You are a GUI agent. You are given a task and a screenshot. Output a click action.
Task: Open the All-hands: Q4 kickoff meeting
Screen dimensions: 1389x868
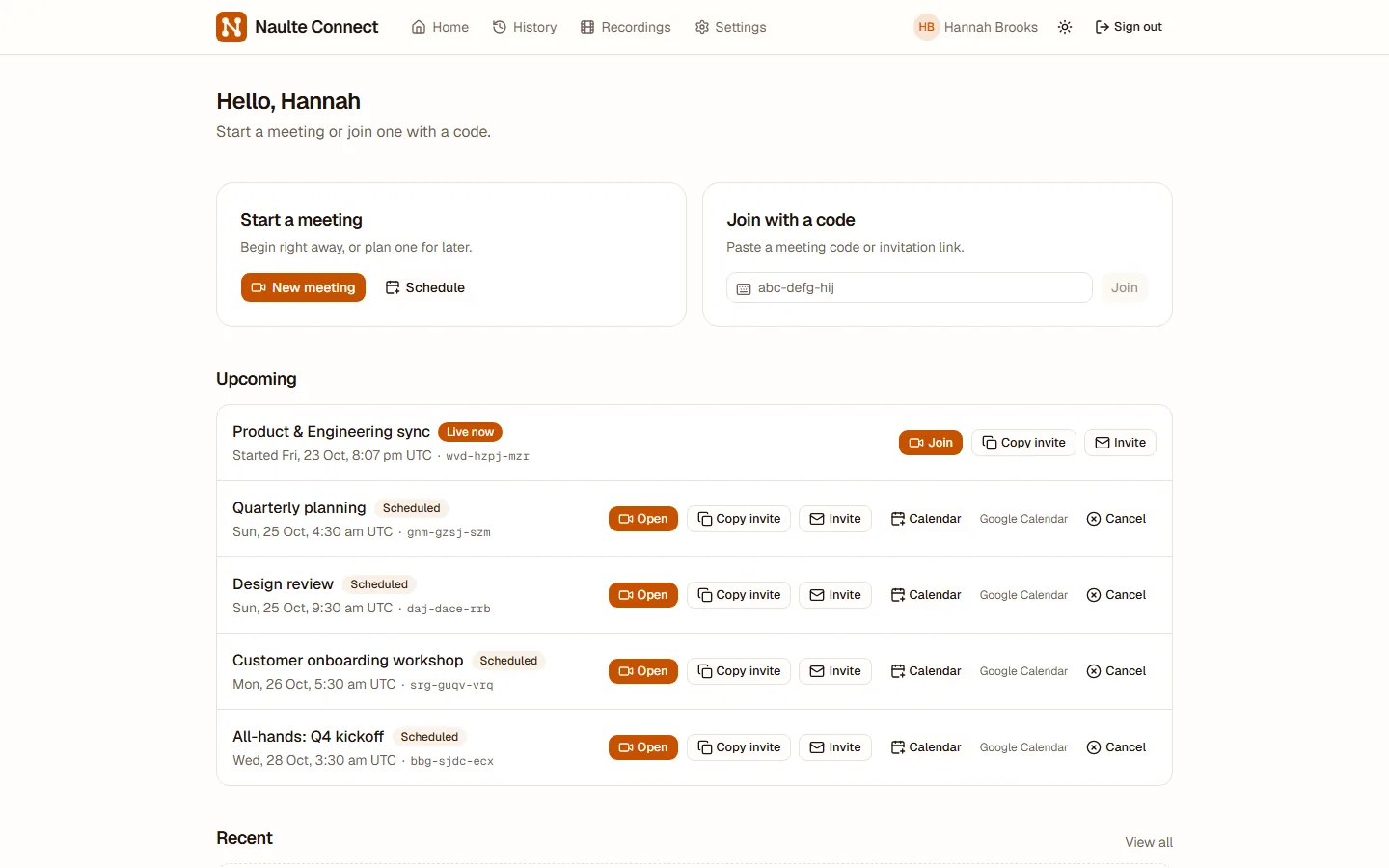(x=643, y=747)
